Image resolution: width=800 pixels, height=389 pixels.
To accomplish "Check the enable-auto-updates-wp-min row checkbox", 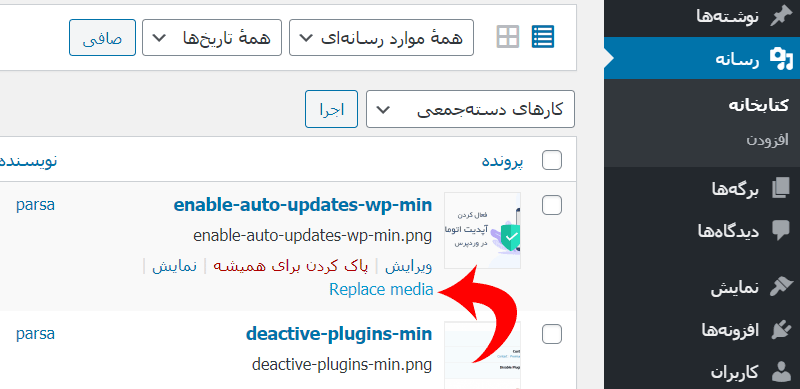I will point(552,205).
